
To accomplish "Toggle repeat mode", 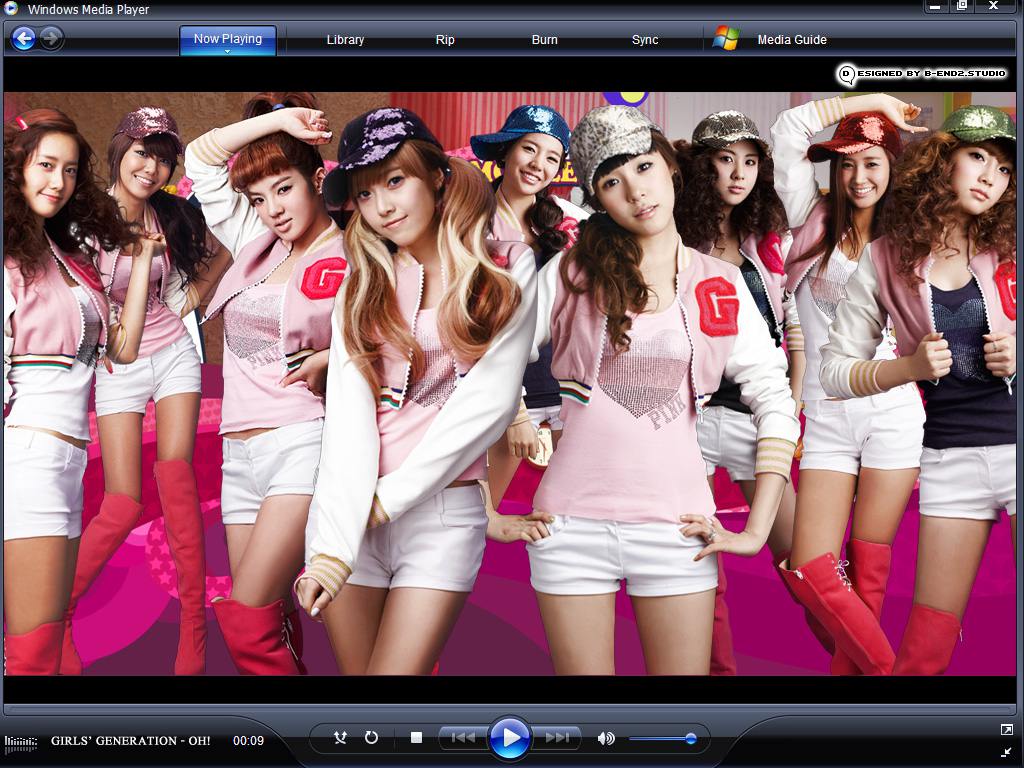I will pos(371,738).
